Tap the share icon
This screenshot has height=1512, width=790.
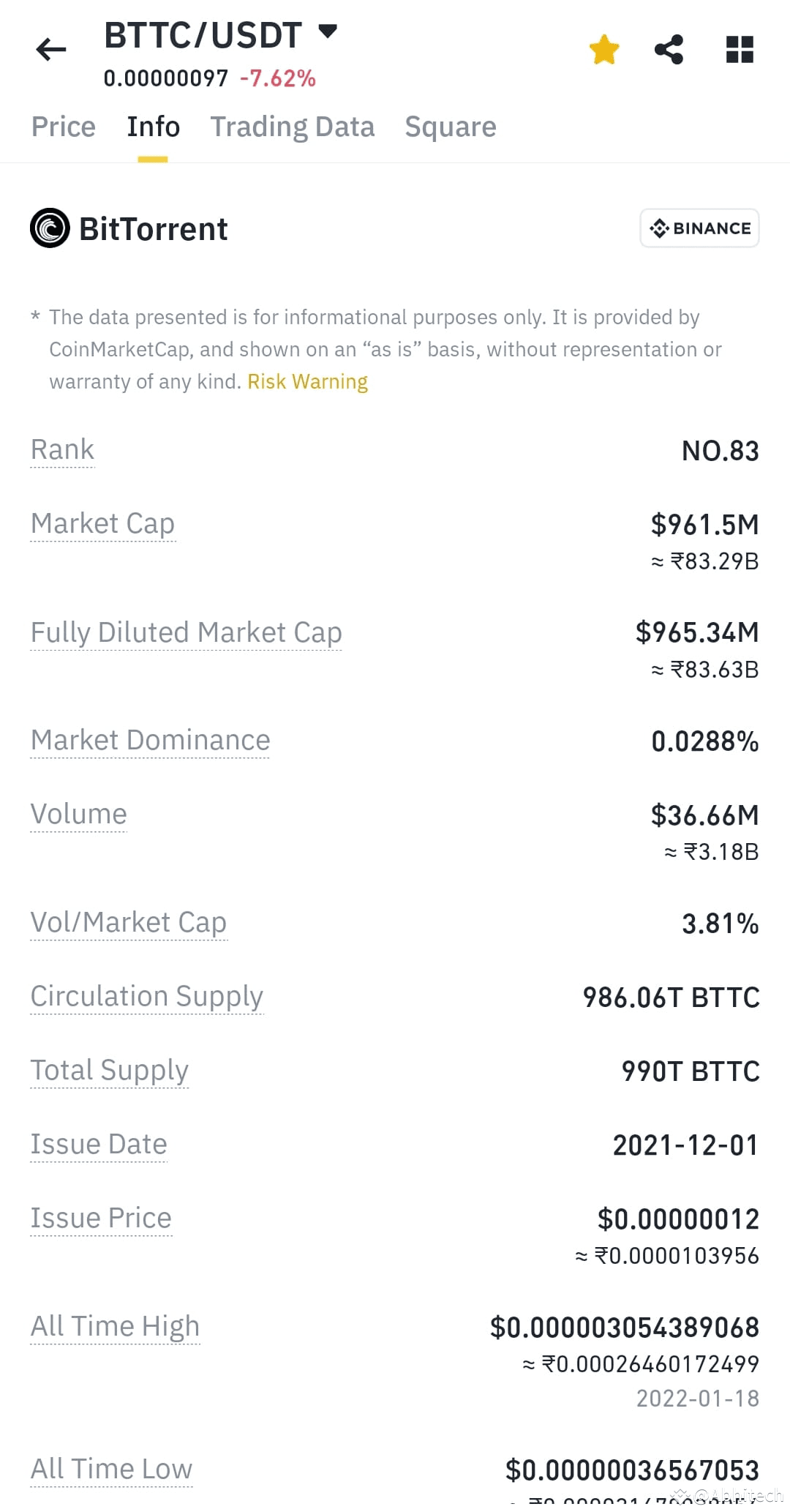point(669,50)
